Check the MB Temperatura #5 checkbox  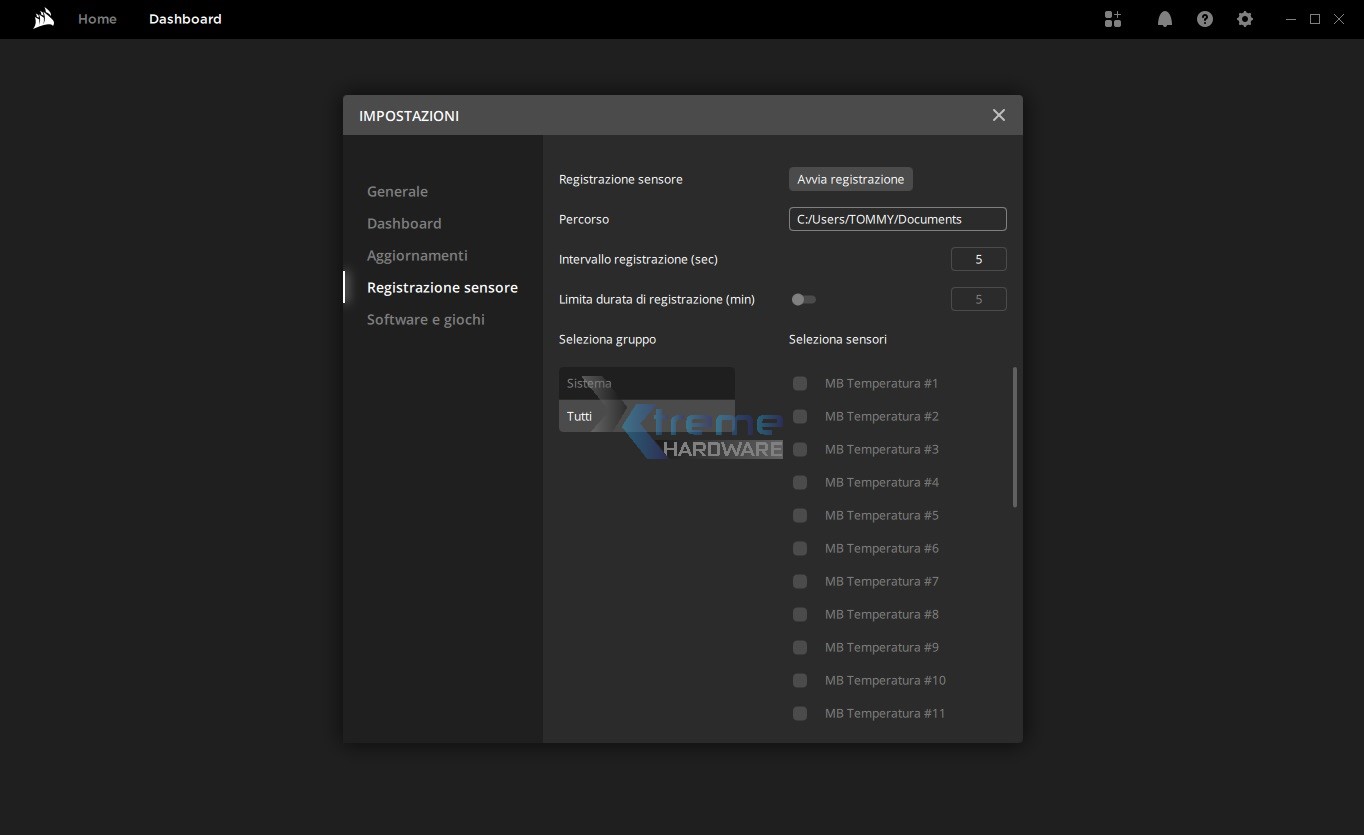pyautogui.click(x=800, y=515)
